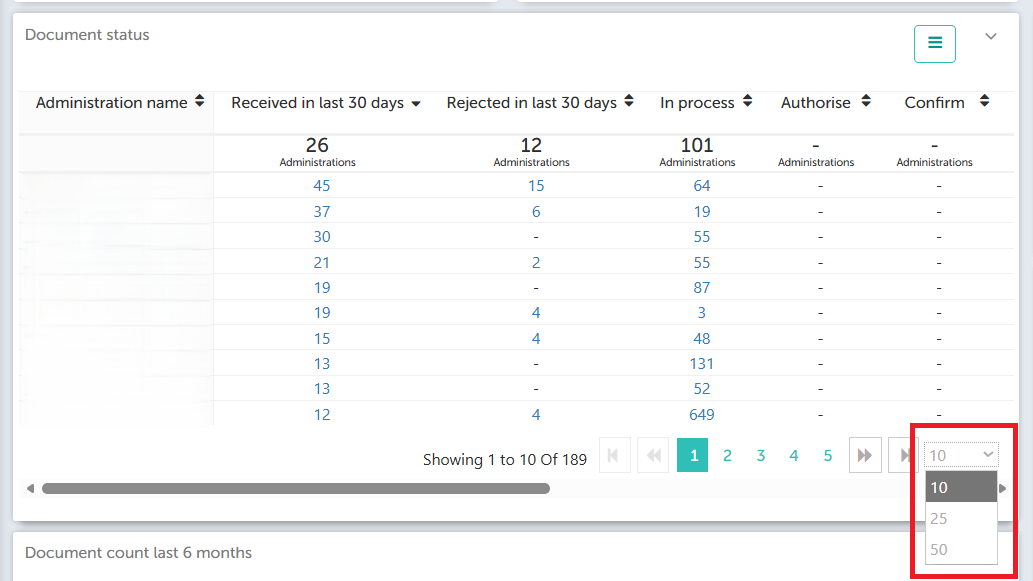Go to next page with double-arrow button
1033x581 pixels.
864,456
